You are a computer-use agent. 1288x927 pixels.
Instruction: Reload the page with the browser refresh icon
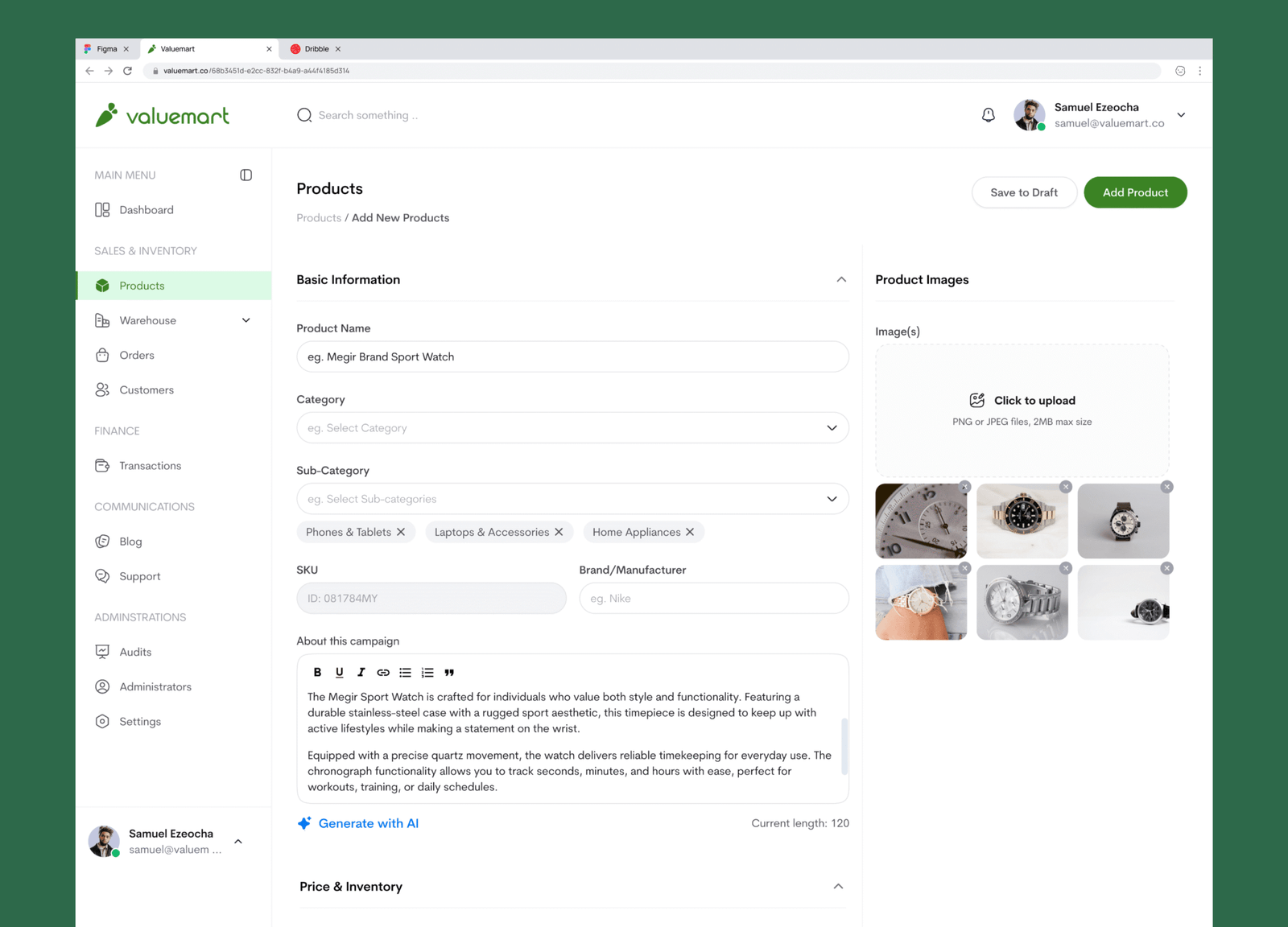pyautogui.click(x=127, y=71)
